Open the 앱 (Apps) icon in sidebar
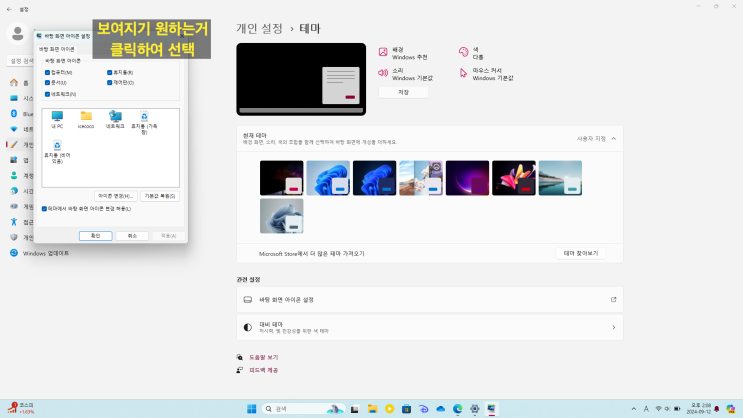Viewport: 743px width, 418px height. pyautogui.click(x=14, y=160)
